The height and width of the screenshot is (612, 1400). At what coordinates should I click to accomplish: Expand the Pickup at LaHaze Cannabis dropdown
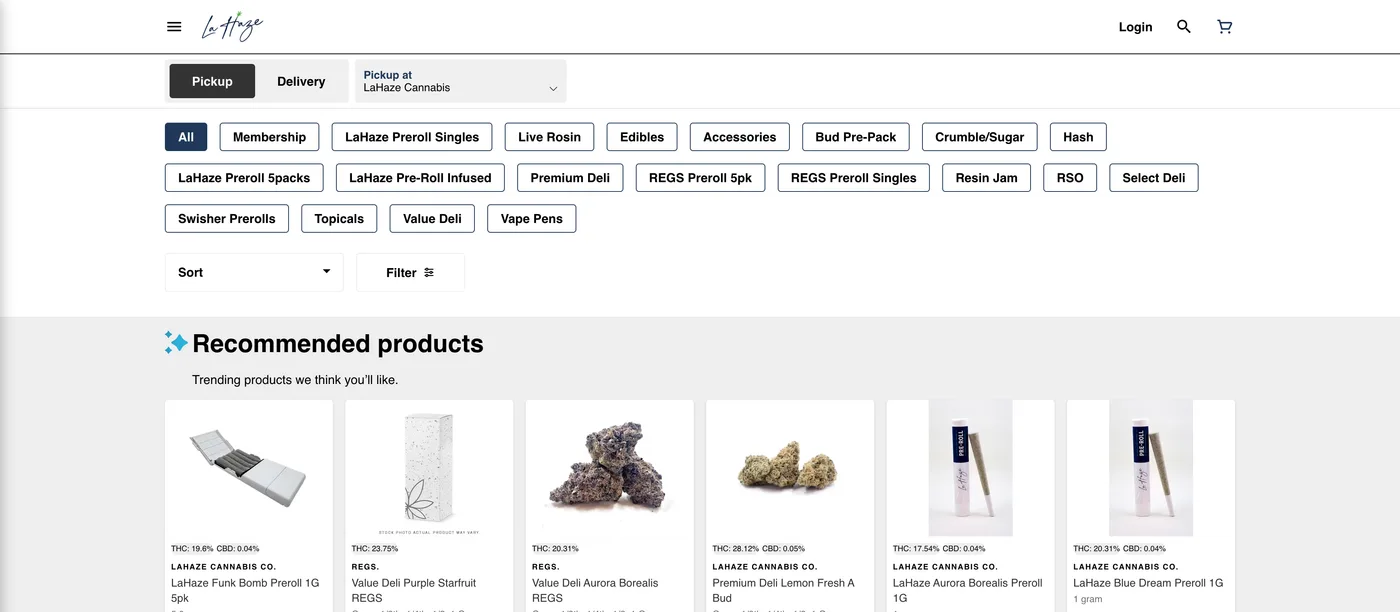click(461, 81)
